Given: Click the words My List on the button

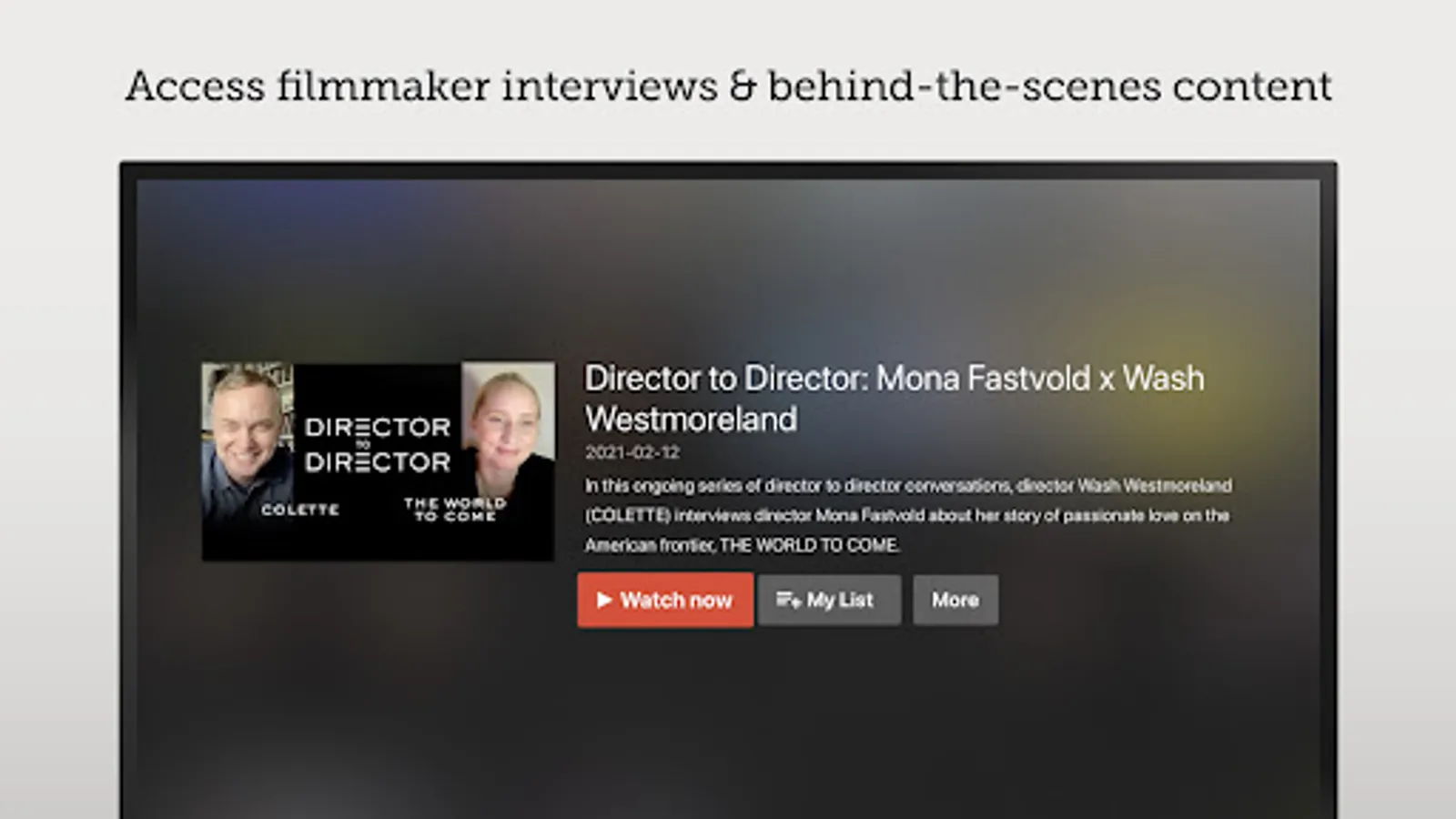Looking at the screenshot, I should (839, 600).
